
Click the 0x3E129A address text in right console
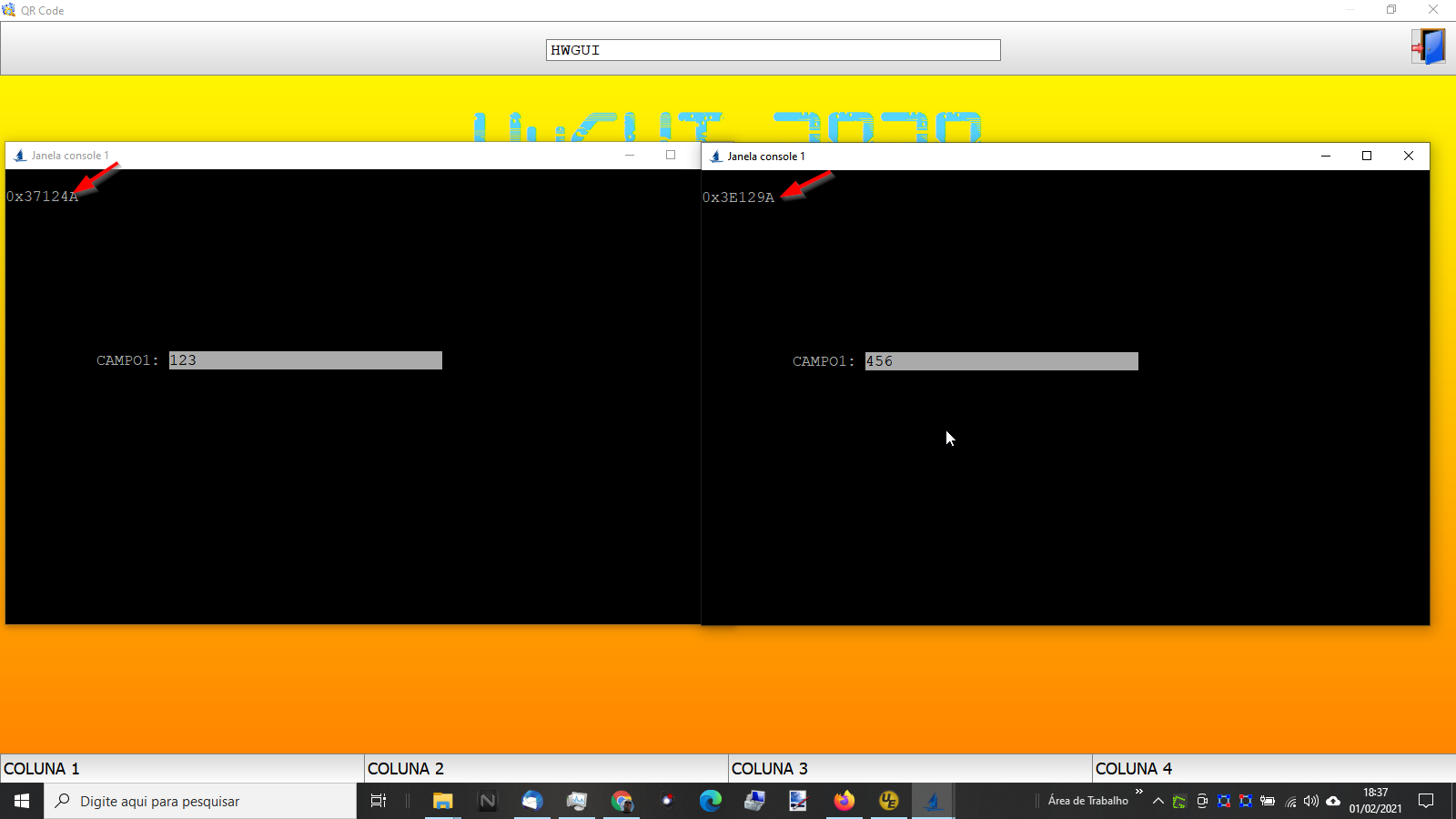point(738,197)
